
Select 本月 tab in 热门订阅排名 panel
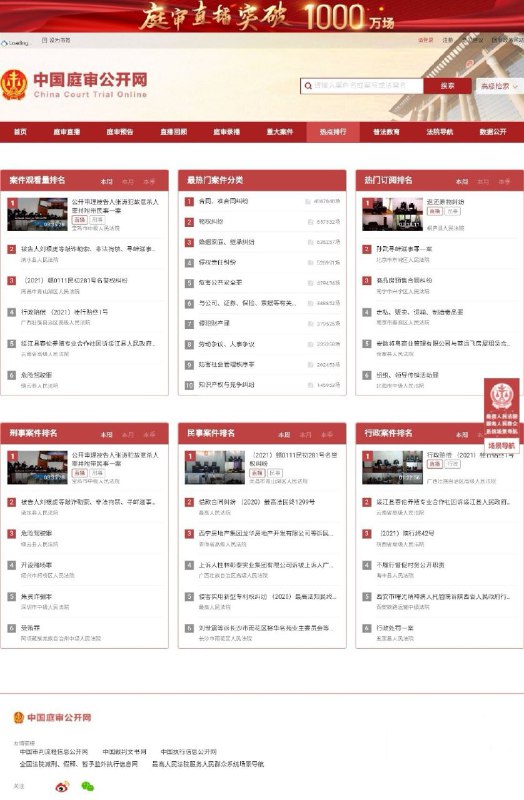[x=483, y=181]
